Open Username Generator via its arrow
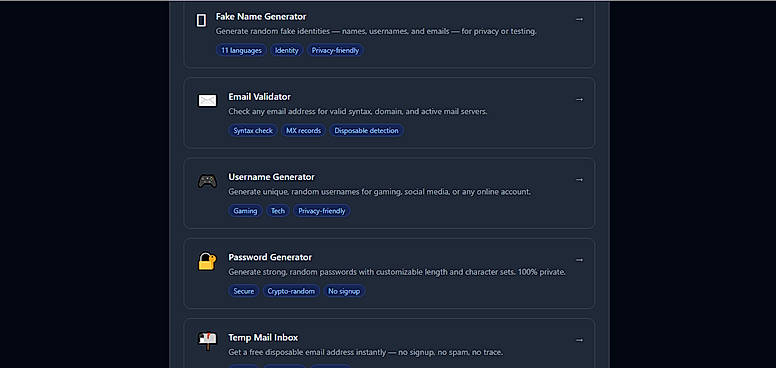The width and height of the screenshot is (776, 368). 580,180
